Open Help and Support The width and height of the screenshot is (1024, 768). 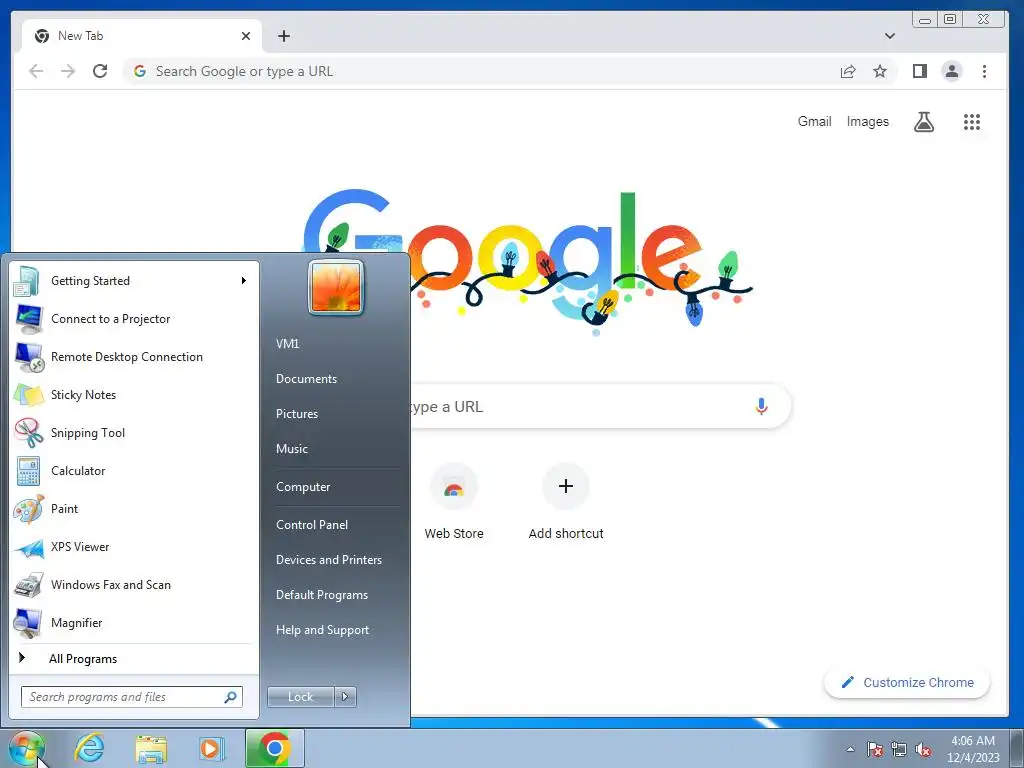pyautogui.click(x=322, y=630)
